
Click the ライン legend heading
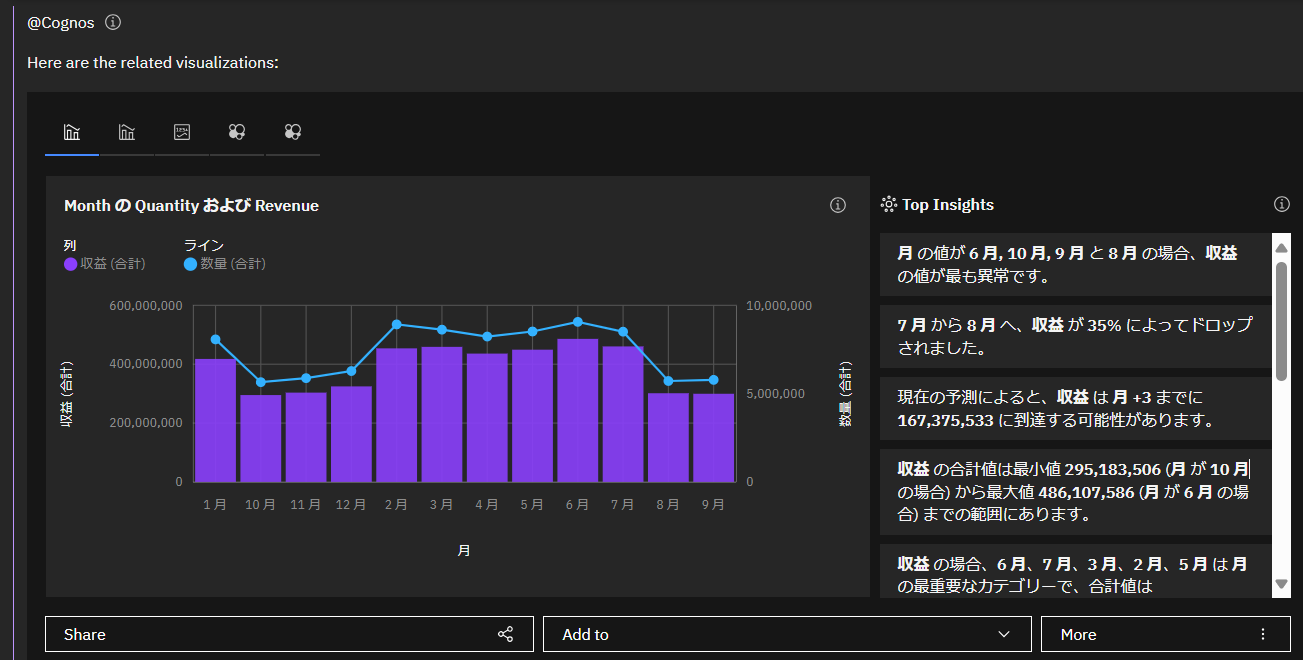pyautogui.click(x=204, y=245)
